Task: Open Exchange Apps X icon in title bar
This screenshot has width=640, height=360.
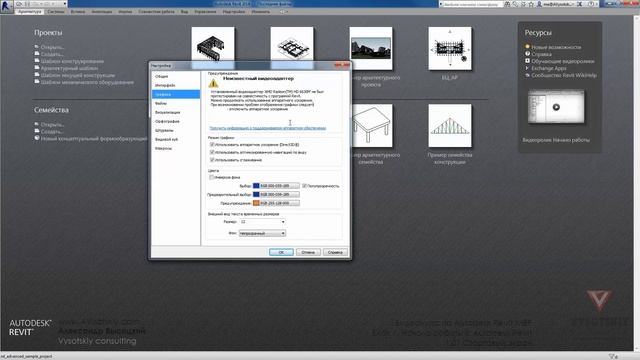Action: click(x=579, y=4)
